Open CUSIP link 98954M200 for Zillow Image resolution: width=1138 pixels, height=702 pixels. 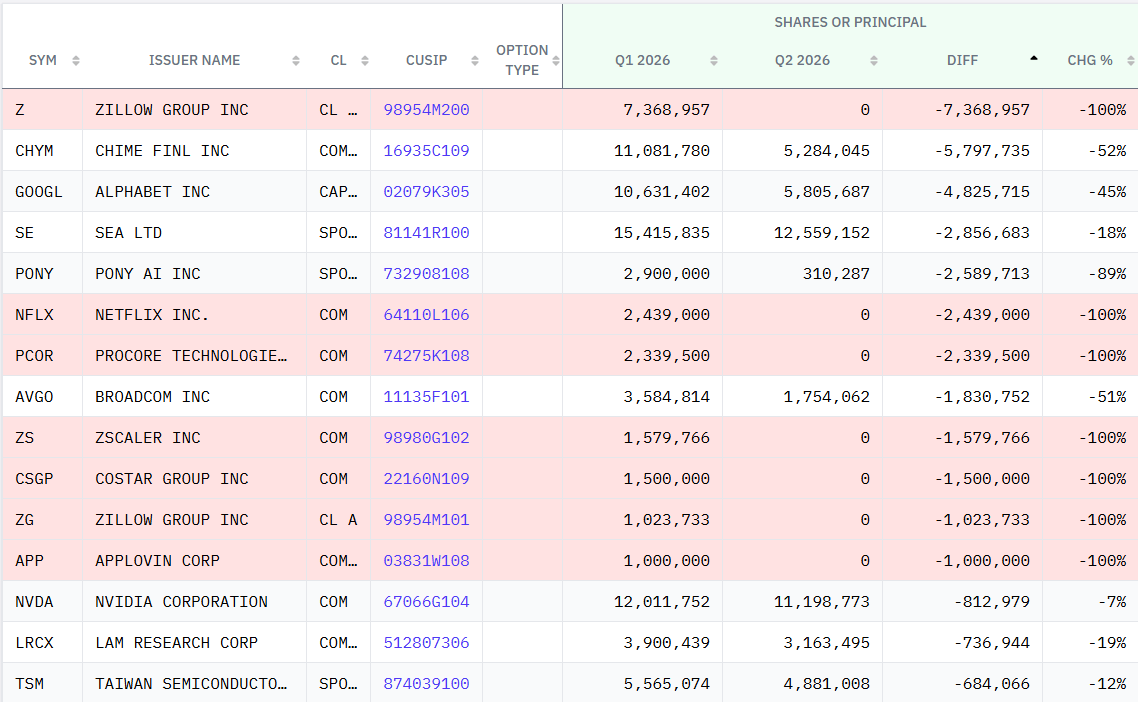coord(426,110)
